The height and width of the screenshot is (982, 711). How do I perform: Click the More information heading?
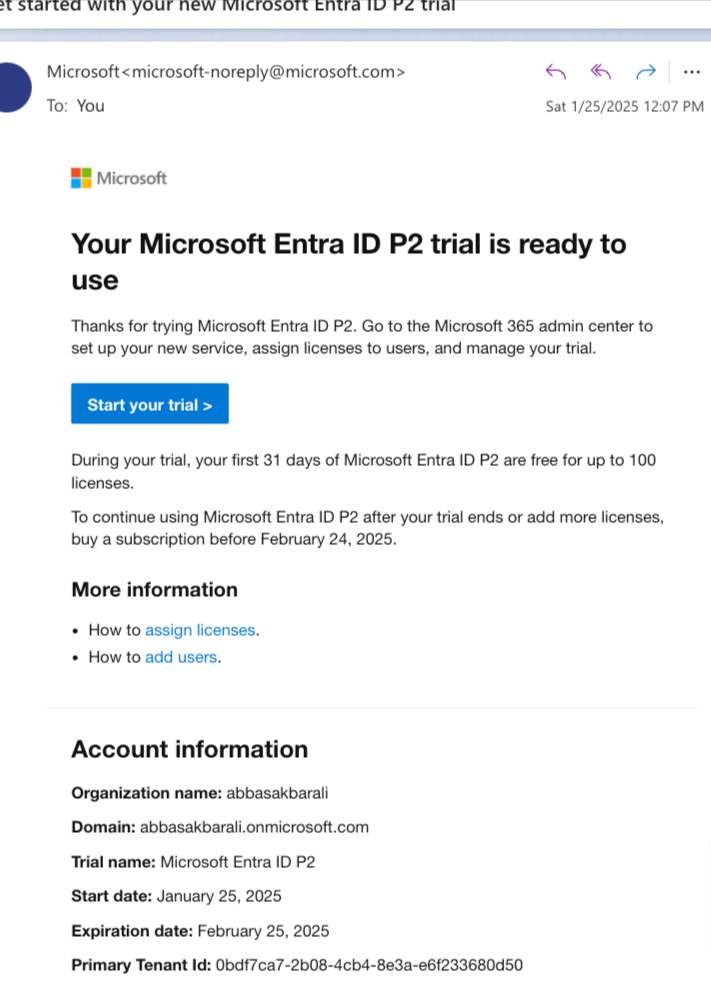[x=155, y=590]
